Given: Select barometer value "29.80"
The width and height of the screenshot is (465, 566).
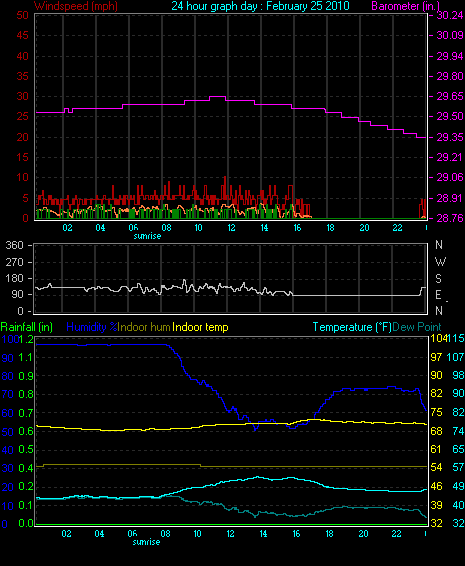Looking at the screenshot, I should tap(450, 77).
